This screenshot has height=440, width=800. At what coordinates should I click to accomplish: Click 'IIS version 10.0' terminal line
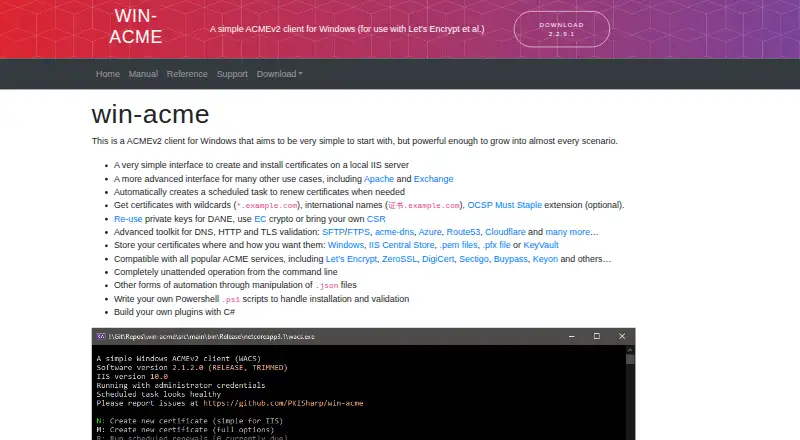tap(132, 377)
